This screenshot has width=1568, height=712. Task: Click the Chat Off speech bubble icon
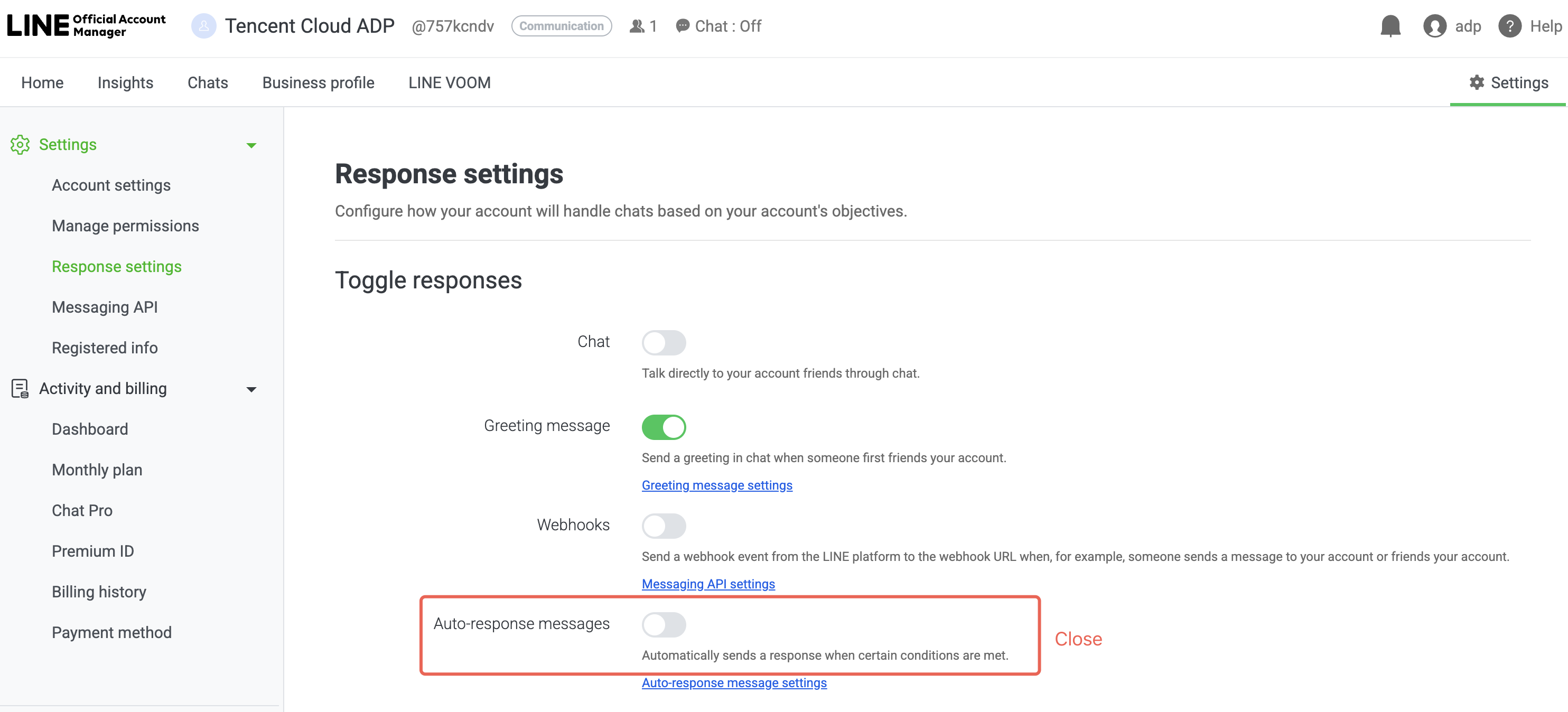tap(683, 26)
